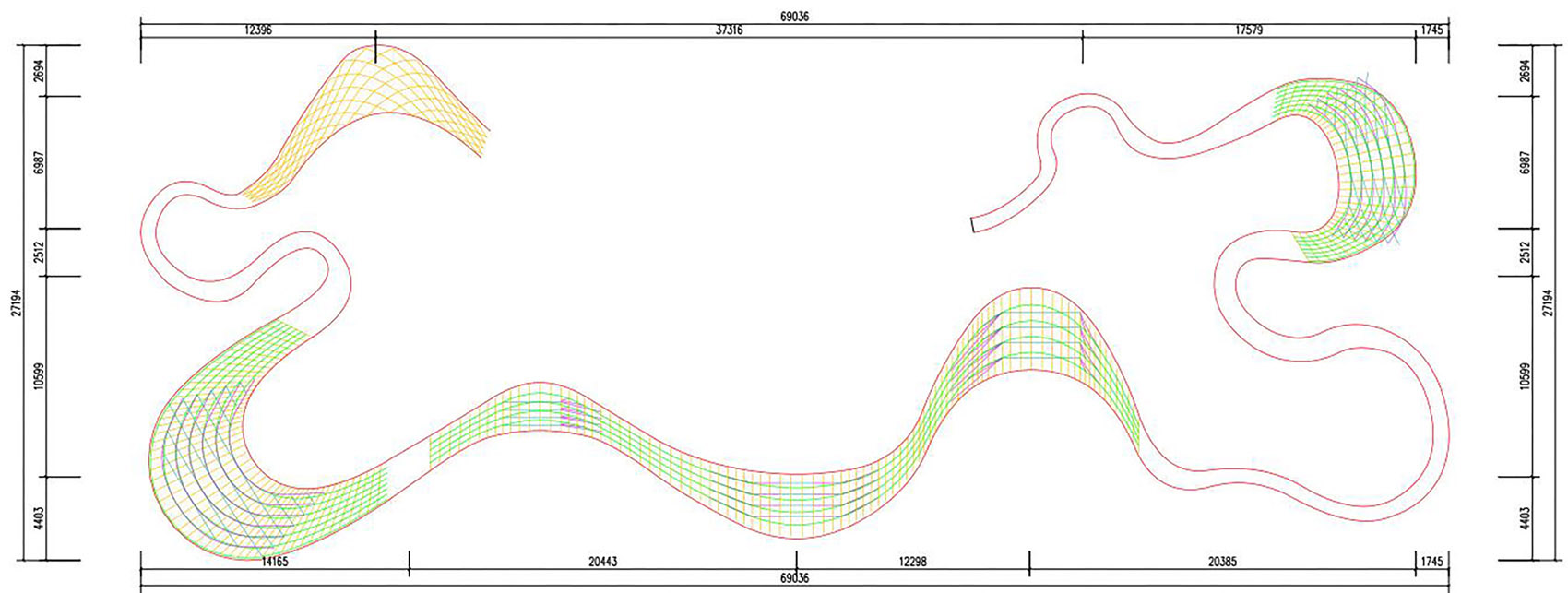Pick the top-right 1745 dimension
The height and width of the screenshot is (593, 1568).
coord(1431,30)
